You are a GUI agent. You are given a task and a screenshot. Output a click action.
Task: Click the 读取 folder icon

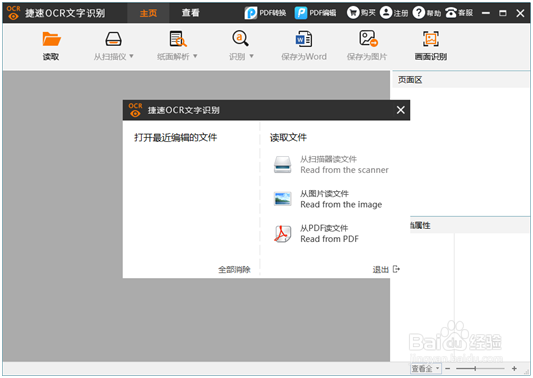pos(51,39)
